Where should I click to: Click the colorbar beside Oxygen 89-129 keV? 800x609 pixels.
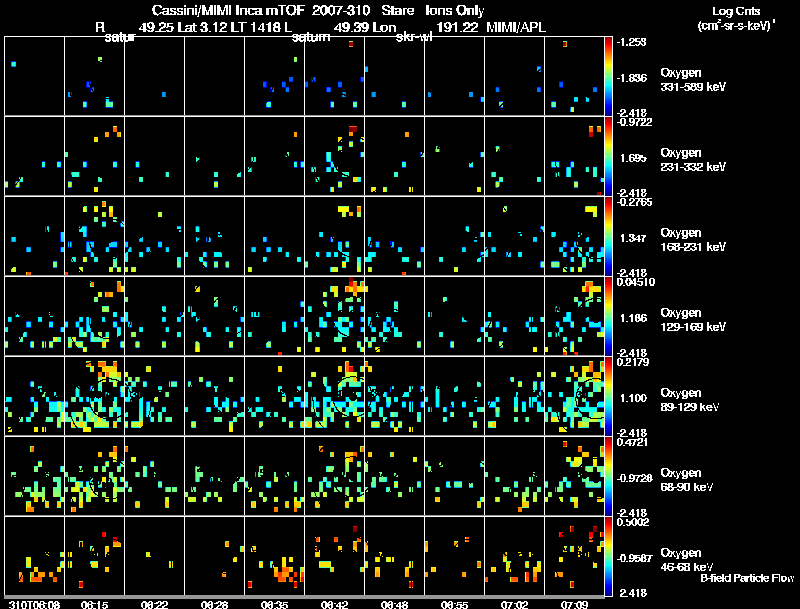(x=608, y=396)
